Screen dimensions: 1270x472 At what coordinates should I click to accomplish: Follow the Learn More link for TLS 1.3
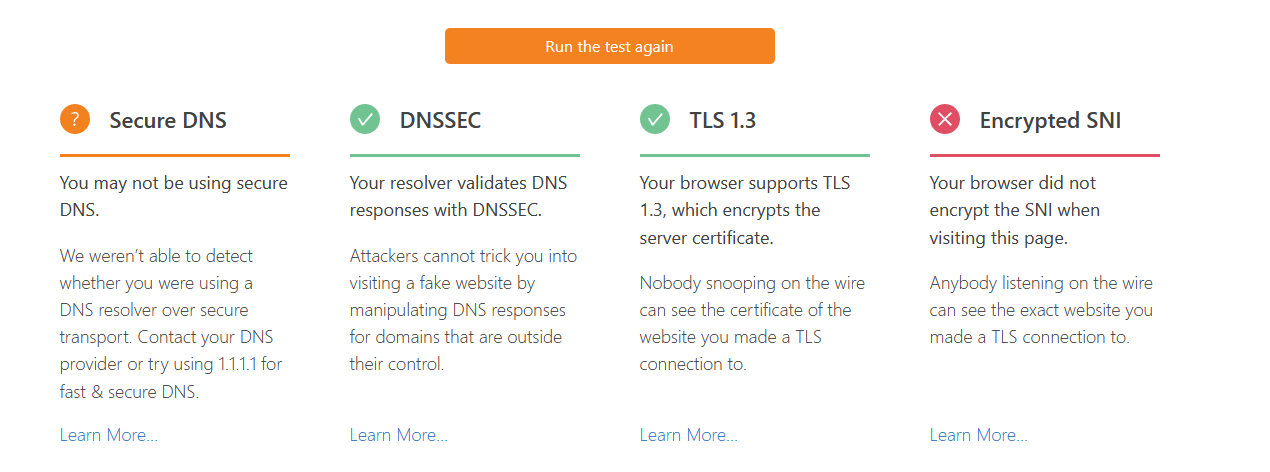[x=689, y=435]
